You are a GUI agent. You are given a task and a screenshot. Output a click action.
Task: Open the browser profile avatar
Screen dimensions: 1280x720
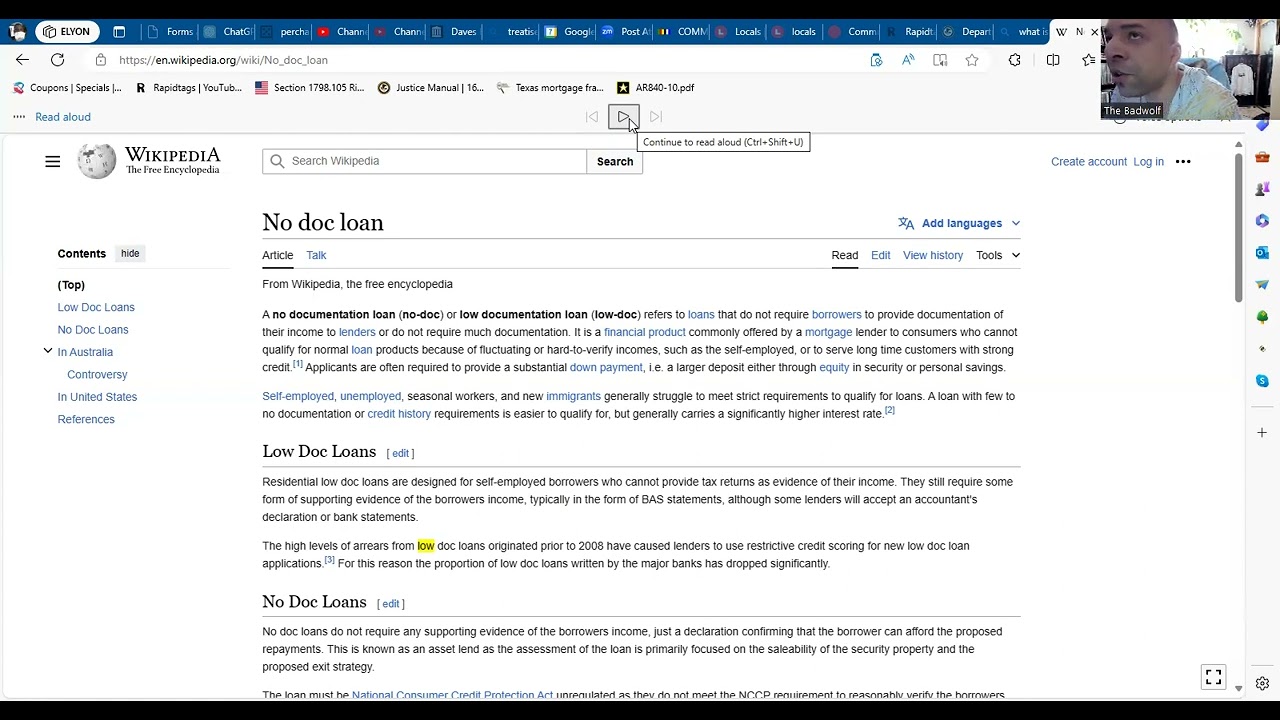[17, 31]
